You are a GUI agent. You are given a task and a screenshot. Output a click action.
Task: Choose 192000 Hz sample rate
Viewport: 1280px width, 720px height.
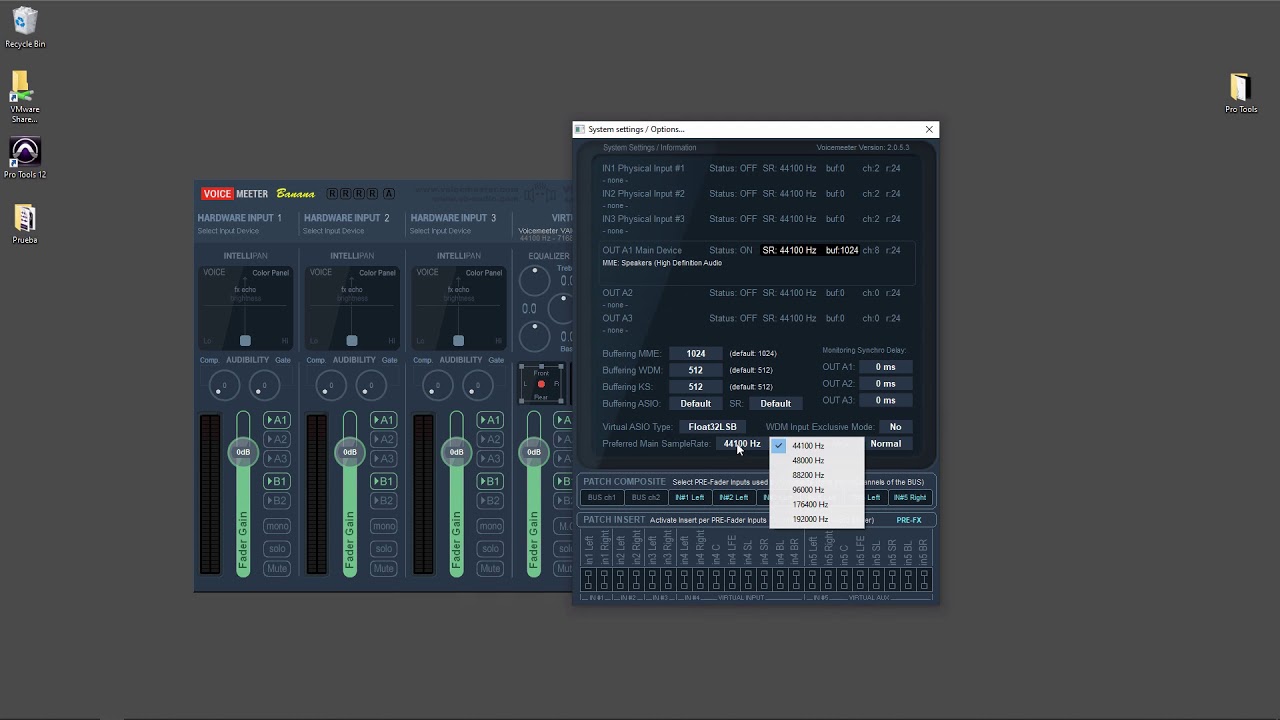[x=816, y=519]
